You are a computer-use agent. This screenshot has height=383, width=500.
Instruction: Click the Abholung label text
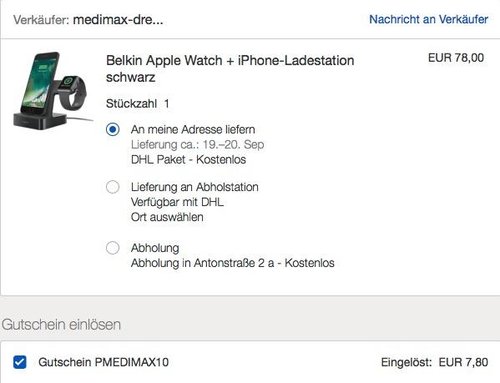pos(155,248)
